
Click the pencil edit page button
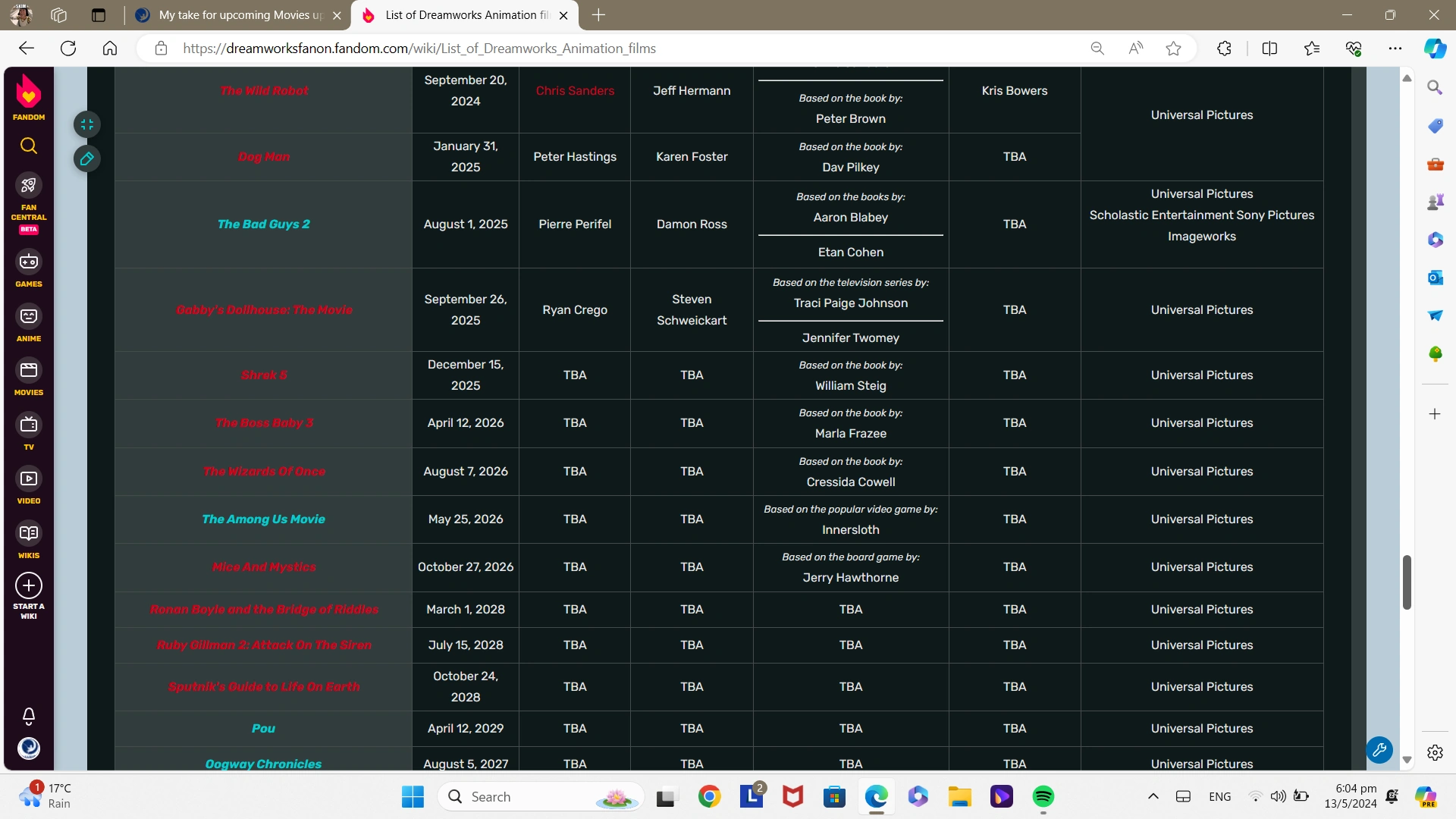pyautogui.click(x=87, y=158)
